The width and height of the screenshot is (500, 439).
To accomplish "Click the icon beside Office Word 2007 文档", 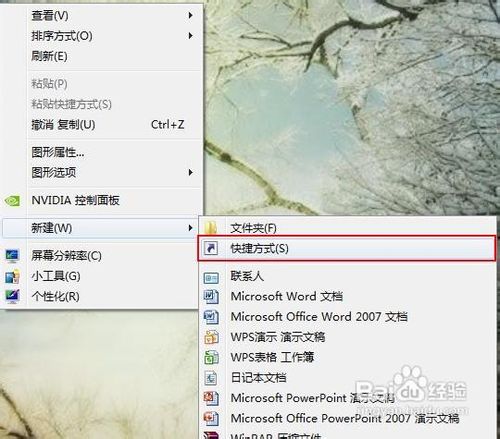I will point(211,317).
